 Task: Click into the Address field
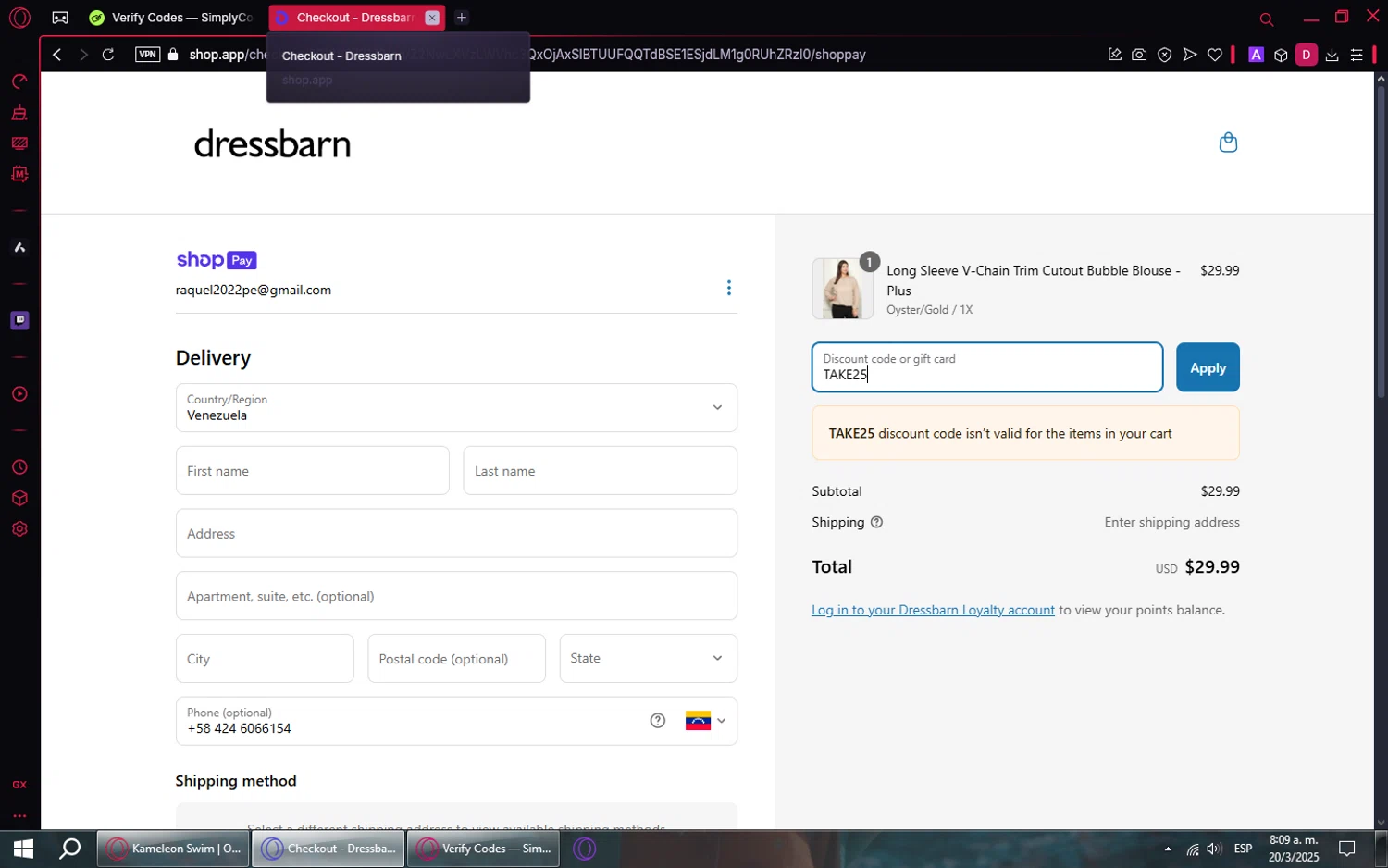456,533
